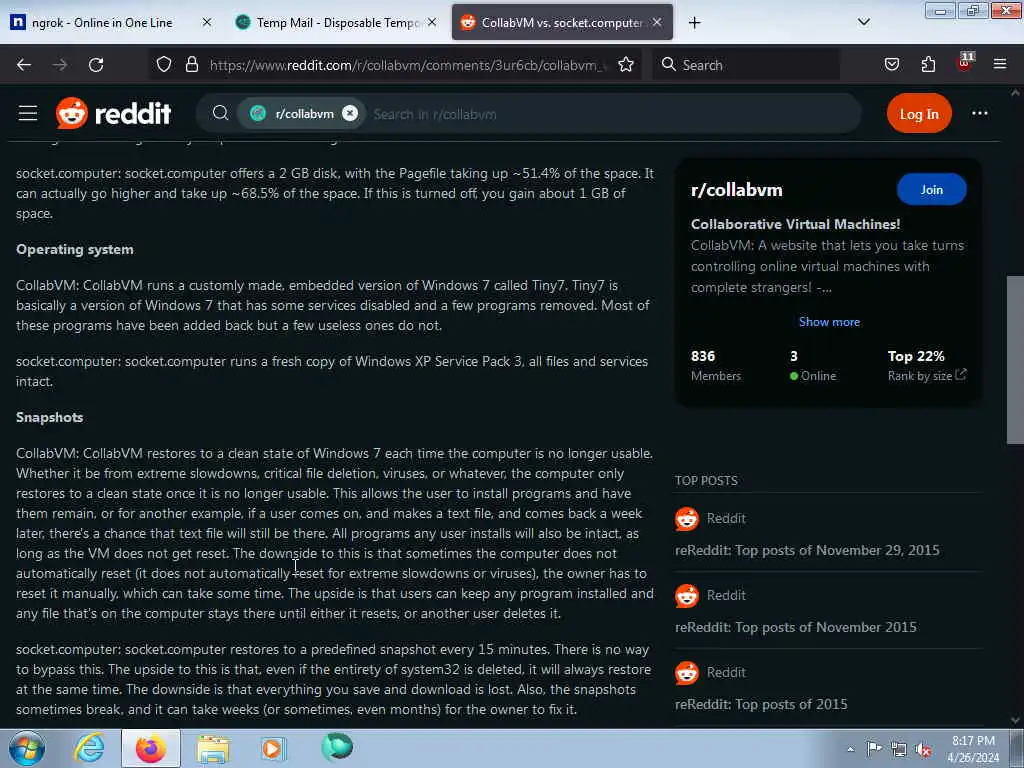Click the browser forward arrow
This screenshot has width=1024, height=768.
coord(60,65)
